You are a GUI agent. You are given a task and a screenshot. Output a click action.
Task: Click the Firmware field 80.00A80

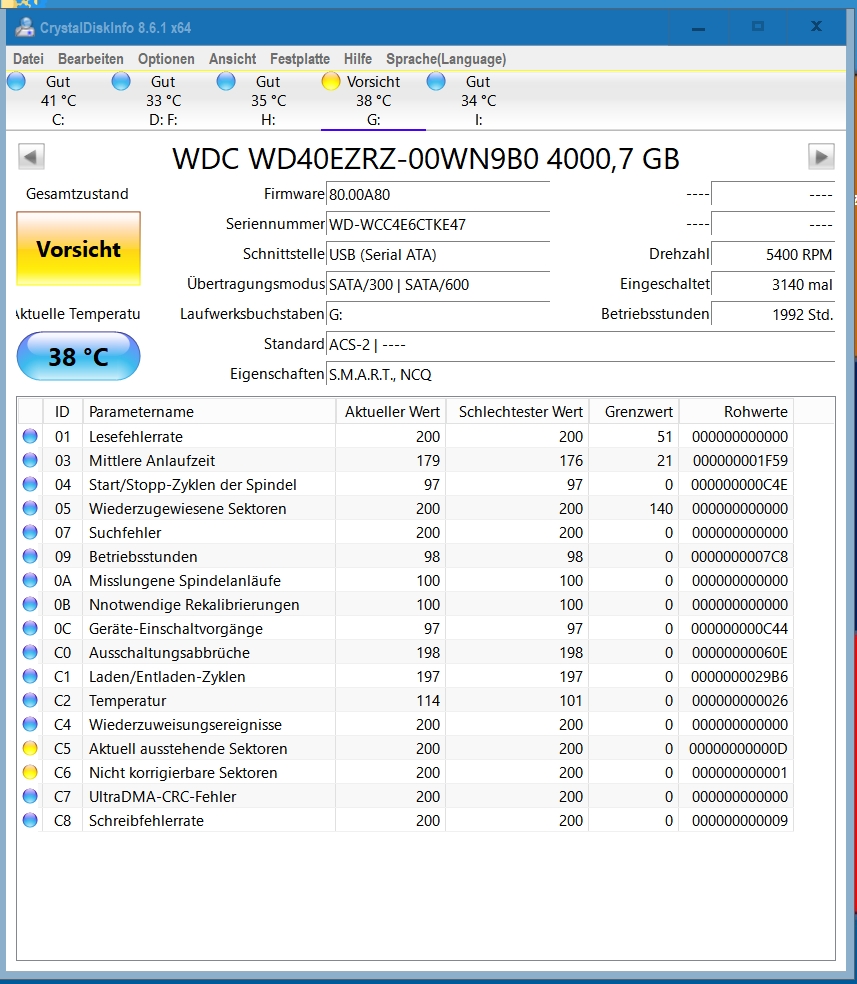438,195
